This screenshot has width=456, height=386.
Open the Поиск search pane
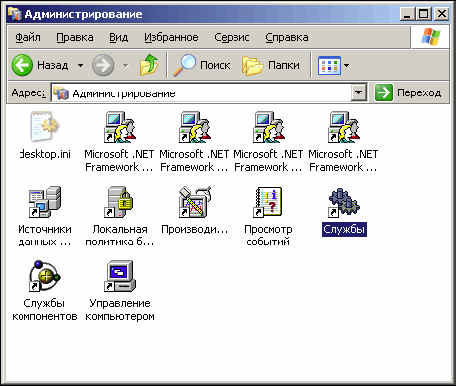click(202, 65)
